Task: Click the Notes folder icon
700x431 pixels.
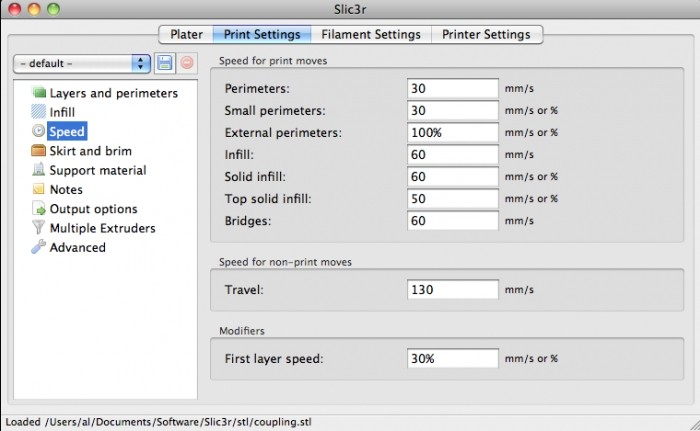Action: point(39,189)
